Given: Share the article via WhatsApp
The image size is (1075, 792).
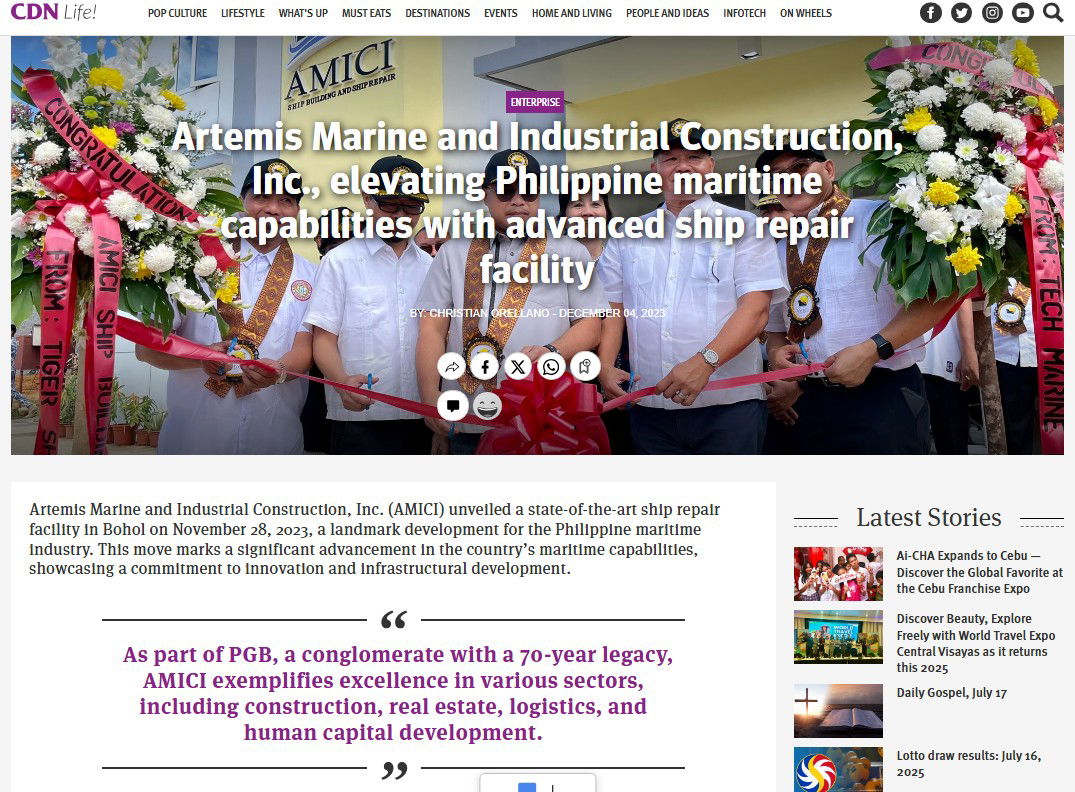Looking at the screenshot, I should tap(551, 367).
